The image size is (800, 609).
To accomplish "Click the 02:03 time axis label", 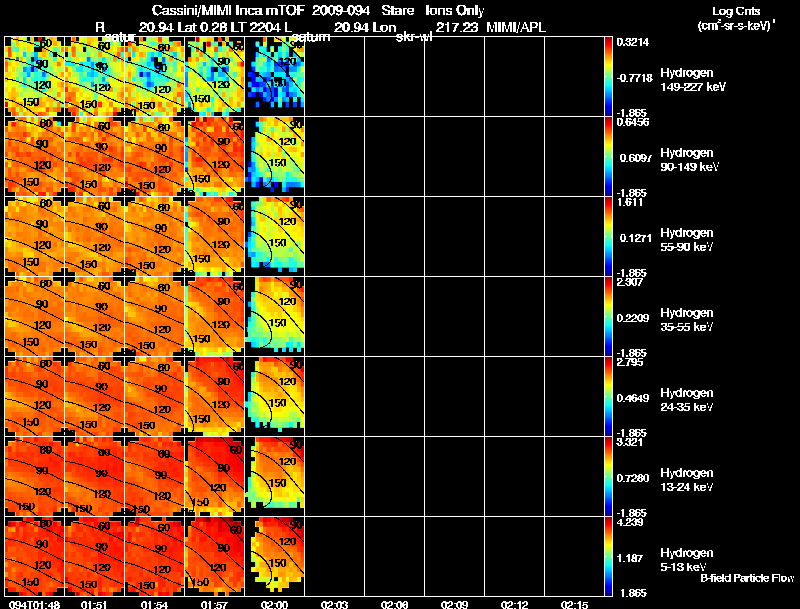I will pyautogui.click(x=334, y=603).
